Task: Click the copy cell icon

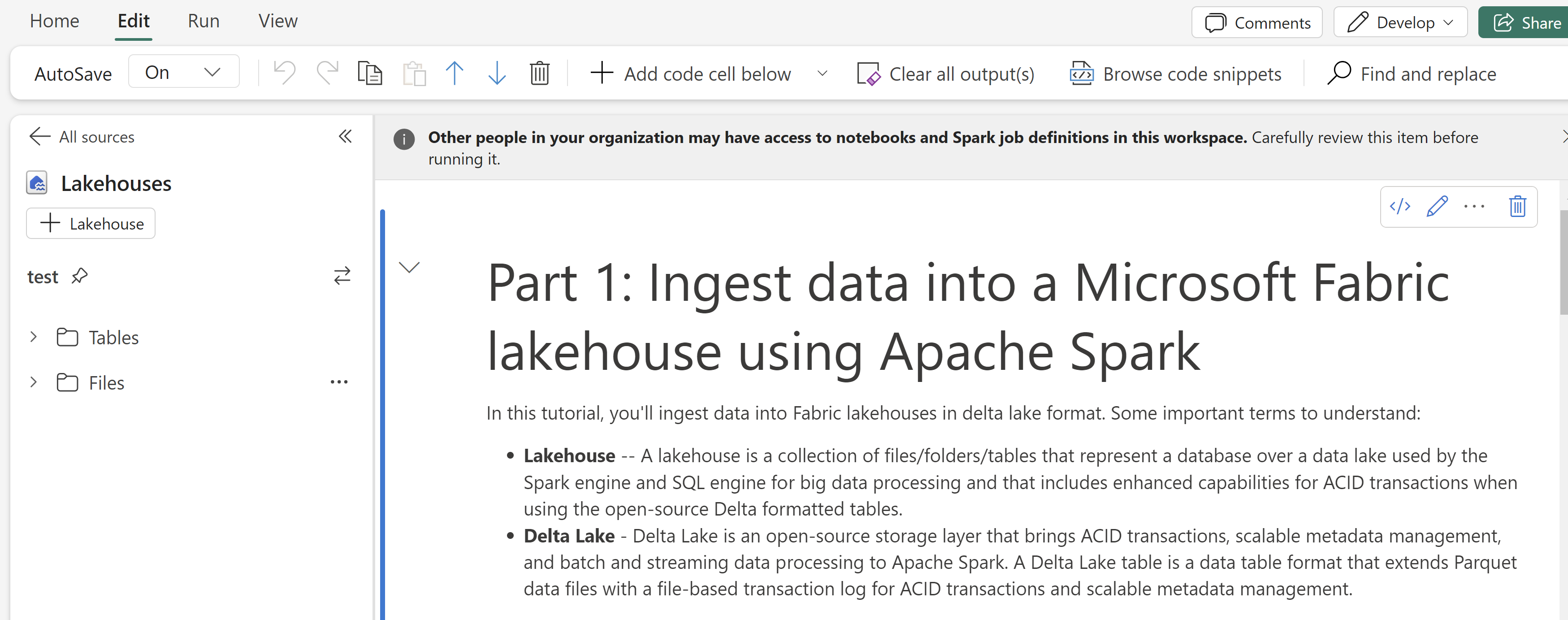Action: tap(369, 73)
